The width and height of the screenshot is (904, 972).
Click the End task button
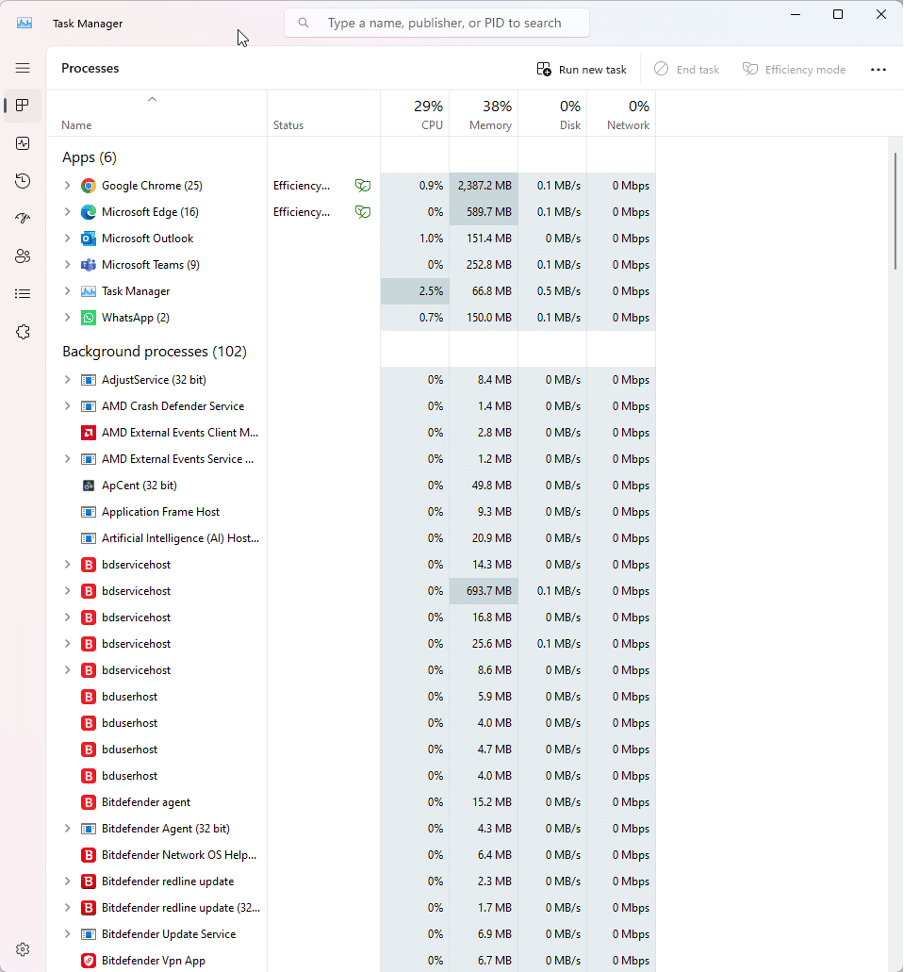tap(686, 69)
